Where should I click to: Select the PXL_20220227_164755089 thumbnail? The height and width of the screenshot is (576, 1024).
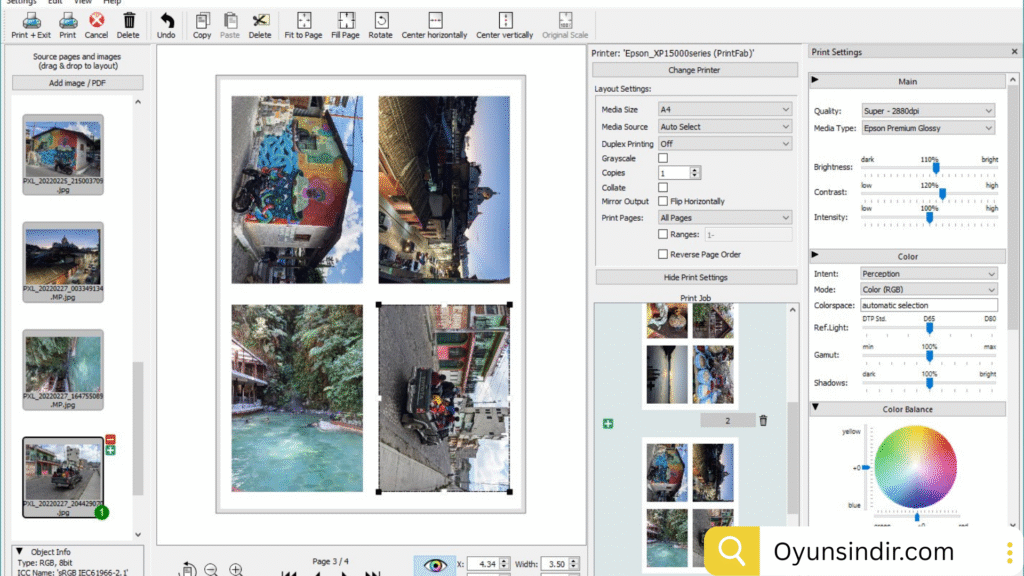point(63,364)
